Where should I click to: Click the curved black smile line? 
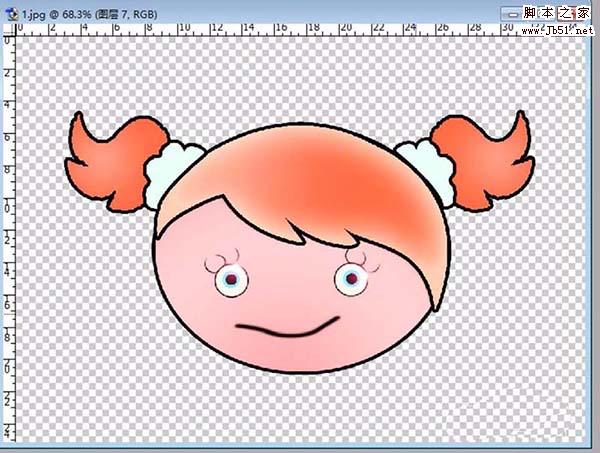285,327
